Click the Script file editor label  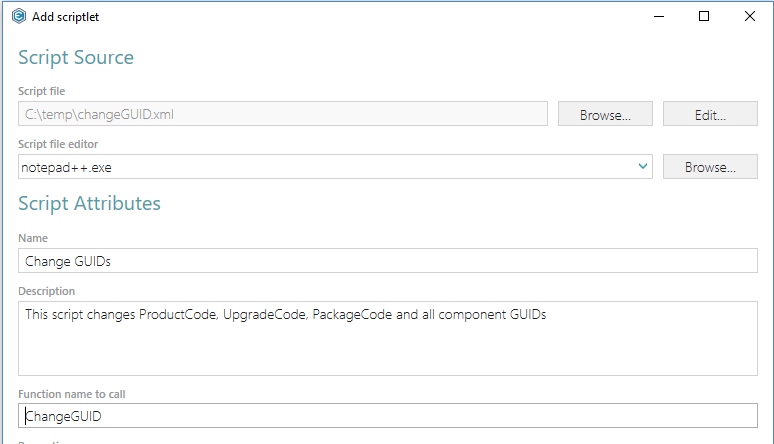(58, 144)
